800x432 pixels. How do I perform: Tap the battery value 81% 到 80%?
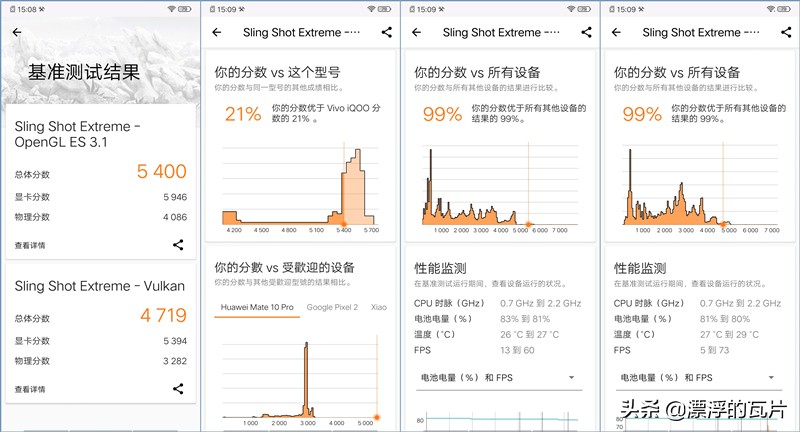coord(725,319)
